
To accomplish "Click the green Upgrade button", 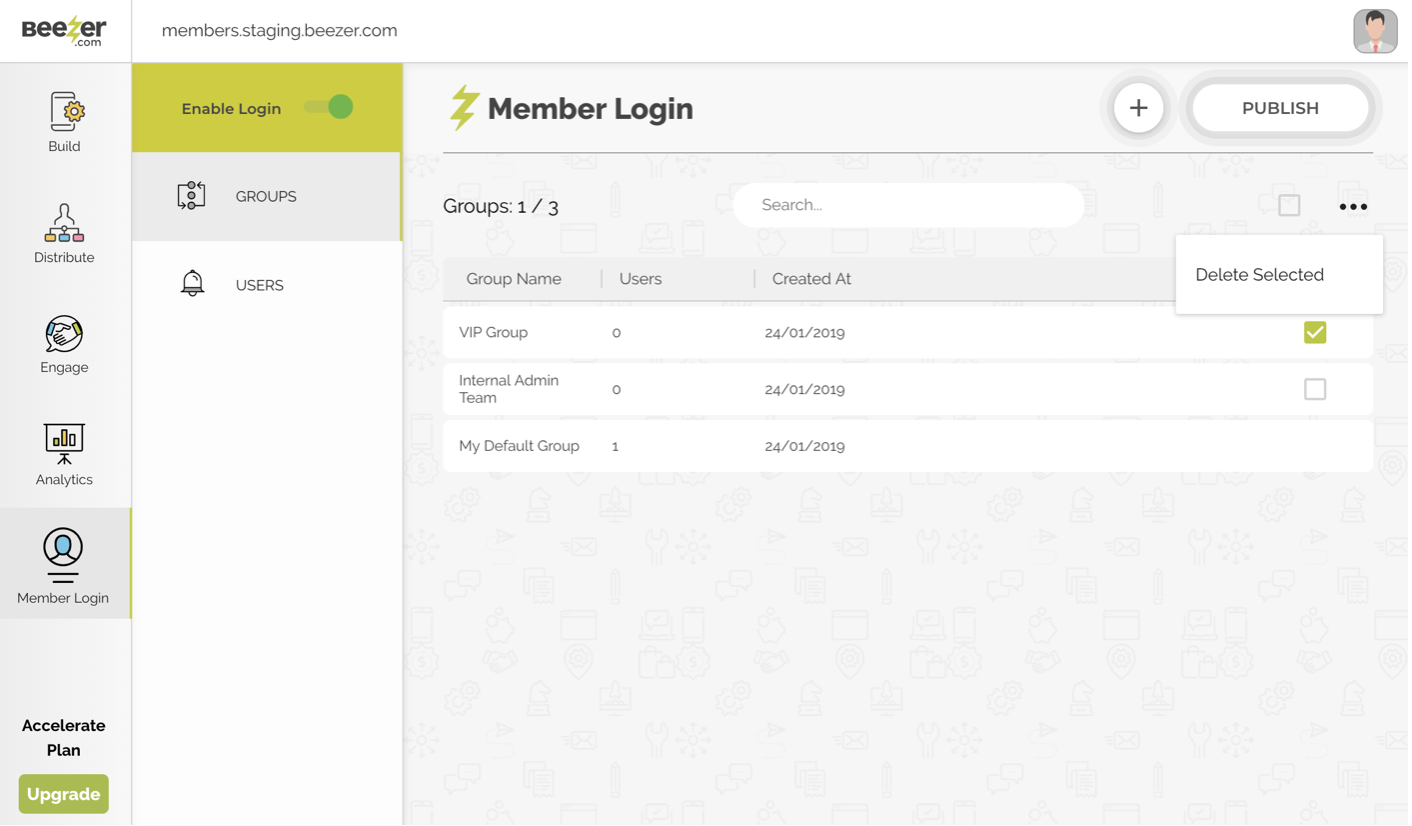I will [x=64, y=796].
